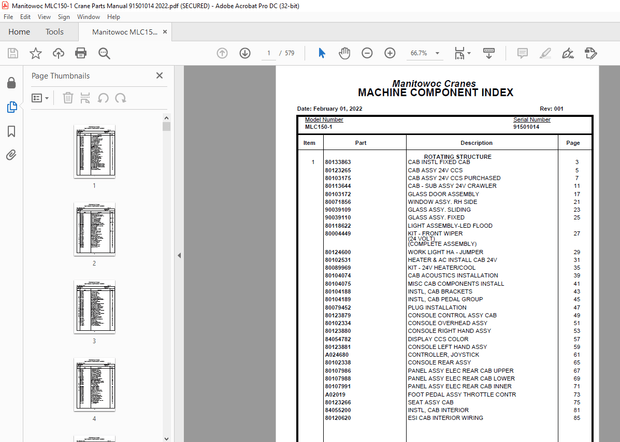The image size is (620, 442).
Task: Open the Bookmarks panel
Action: 11,131
